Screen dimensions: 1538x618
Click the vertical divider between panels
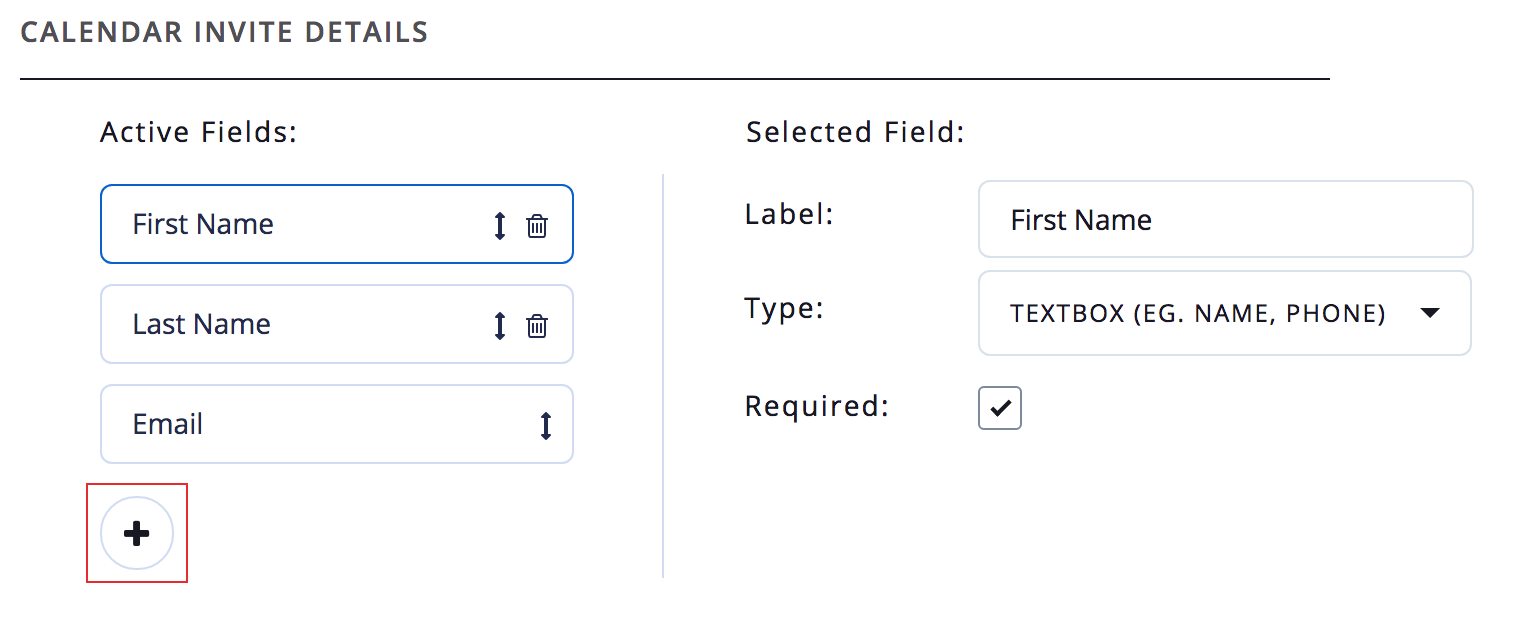(663, 375)
